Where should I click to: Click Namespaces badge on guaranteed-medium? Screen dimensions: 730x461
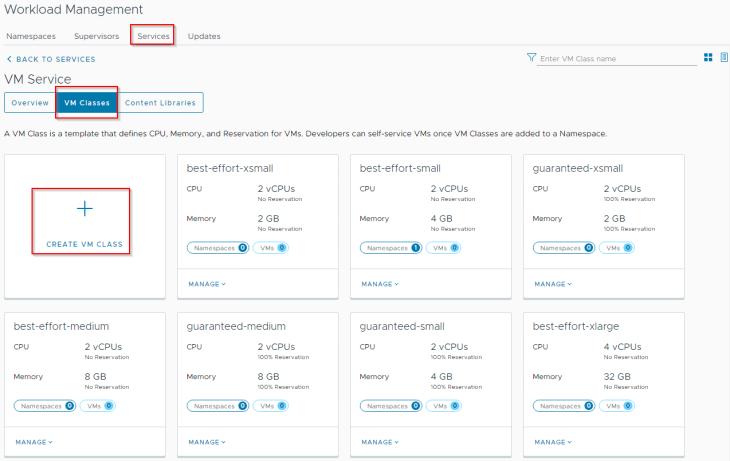(218, 406)
